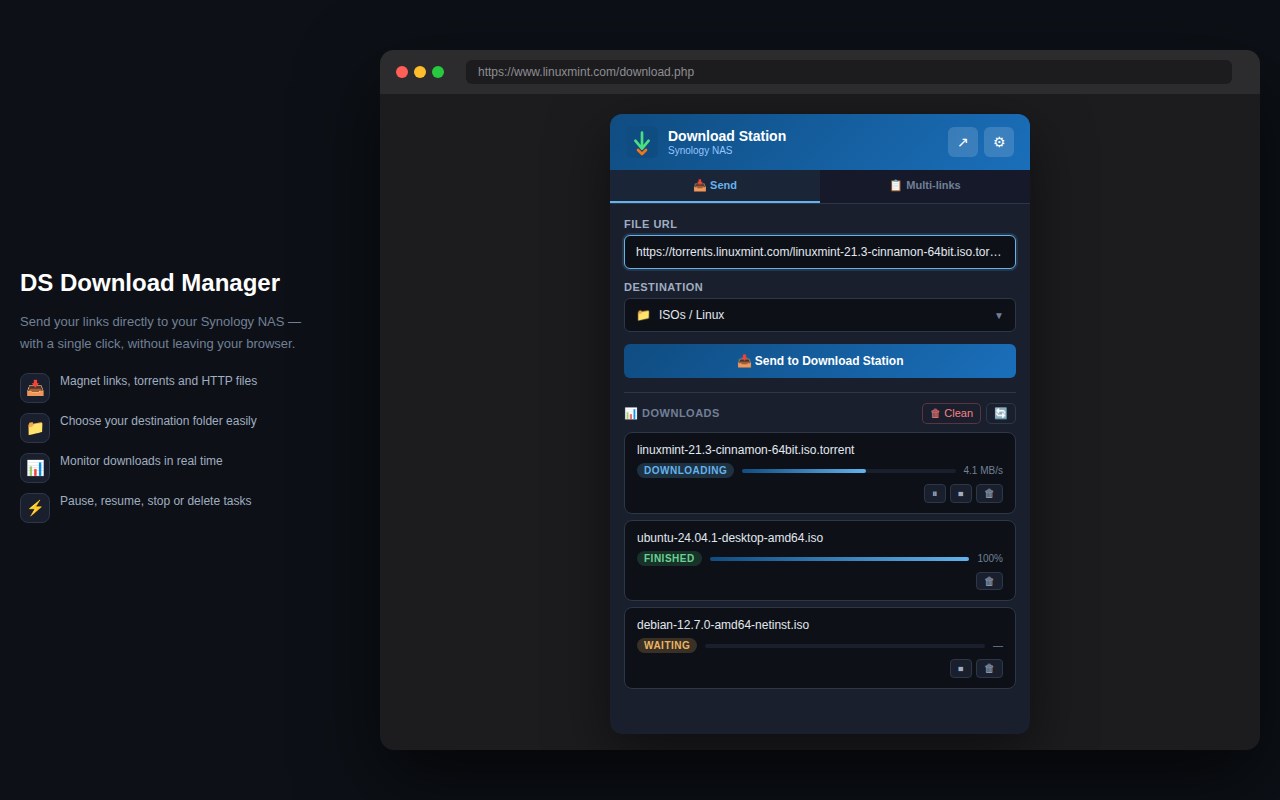Viewport: 1280px width, 800px height.
Task: Switch to the Multi-links tab
Action: pyautogui.click(x=925, y=186)
